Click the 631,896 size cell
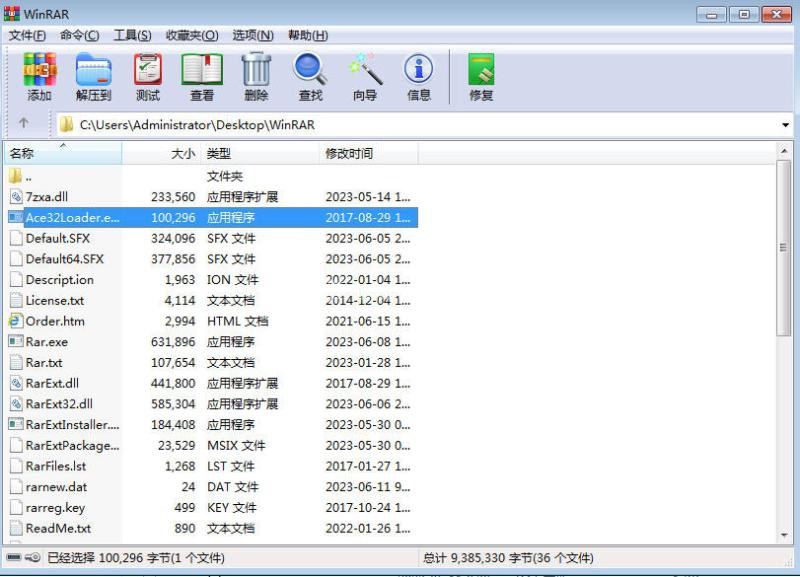The image size is (800, 577). tap(173, 342)
